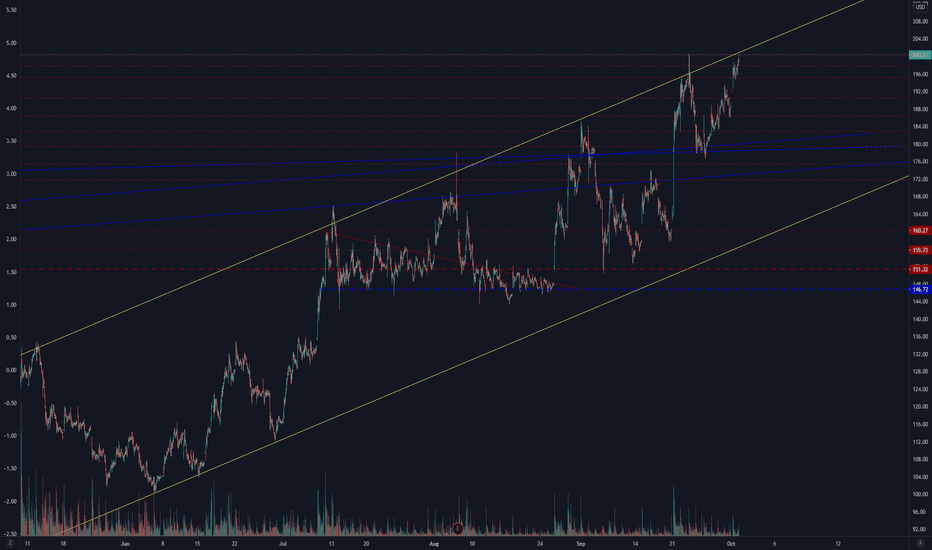Select the red 160.27 price line label
The height and width of the screenshot is (550, 932).
click(920, 230)
